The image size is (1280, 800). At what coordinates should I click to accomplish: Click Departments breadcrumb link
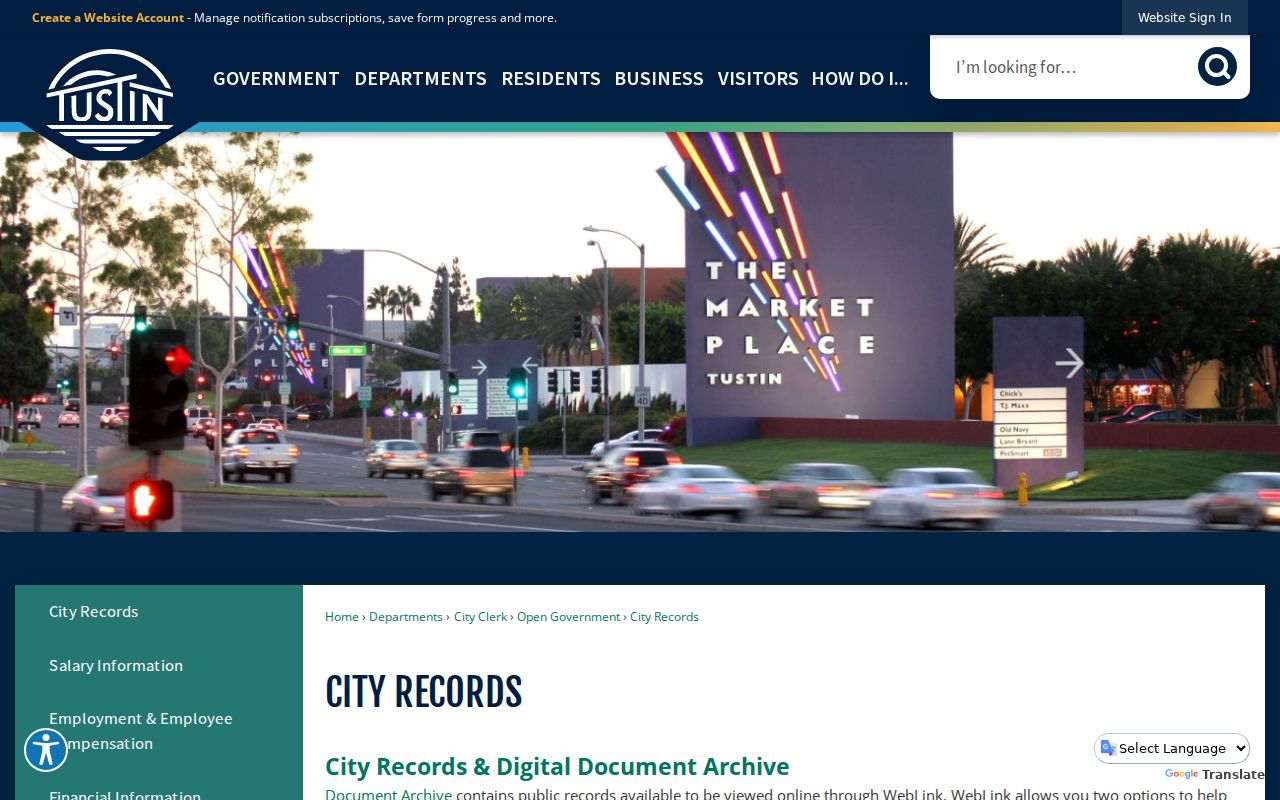point(406,617)
